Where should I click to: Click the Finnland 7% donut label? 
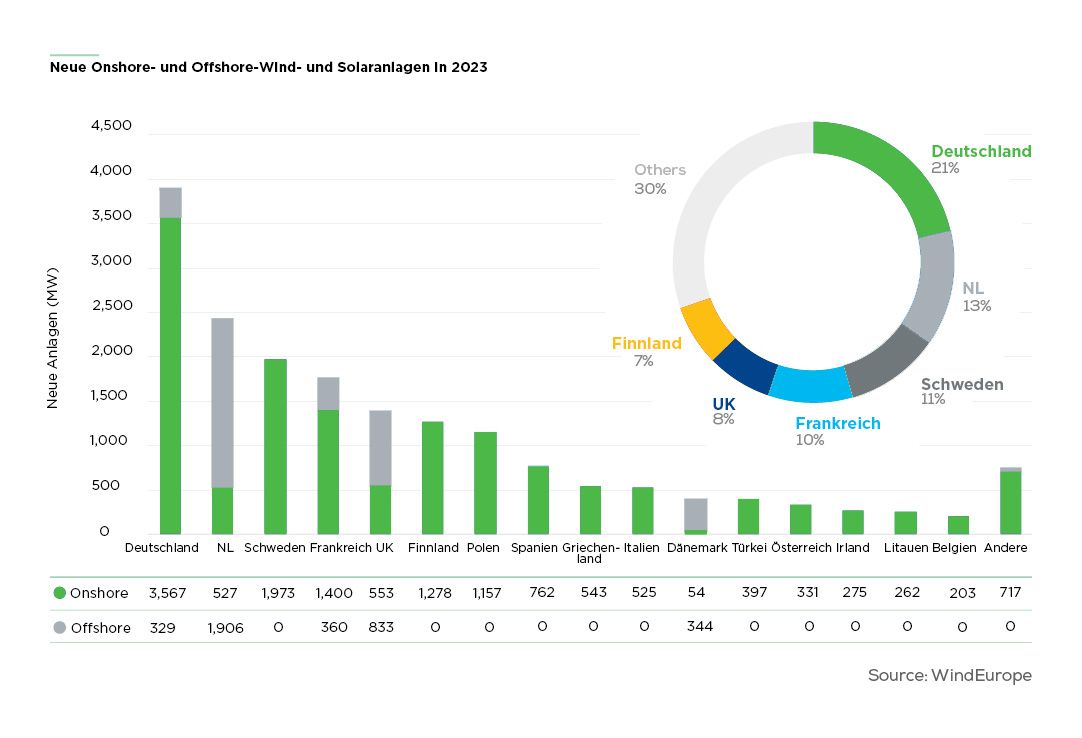(647, 351)
